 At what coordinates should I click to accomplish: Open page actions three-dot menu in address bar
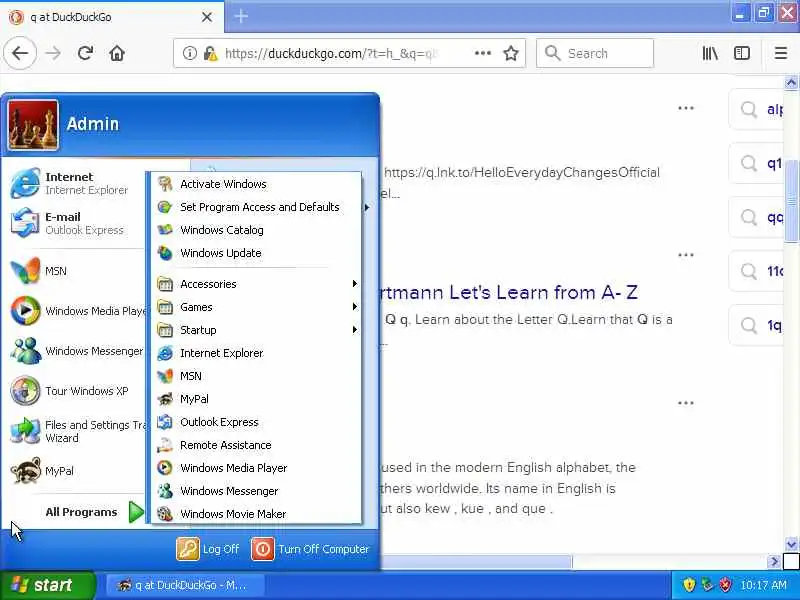(x=483, y=53)
